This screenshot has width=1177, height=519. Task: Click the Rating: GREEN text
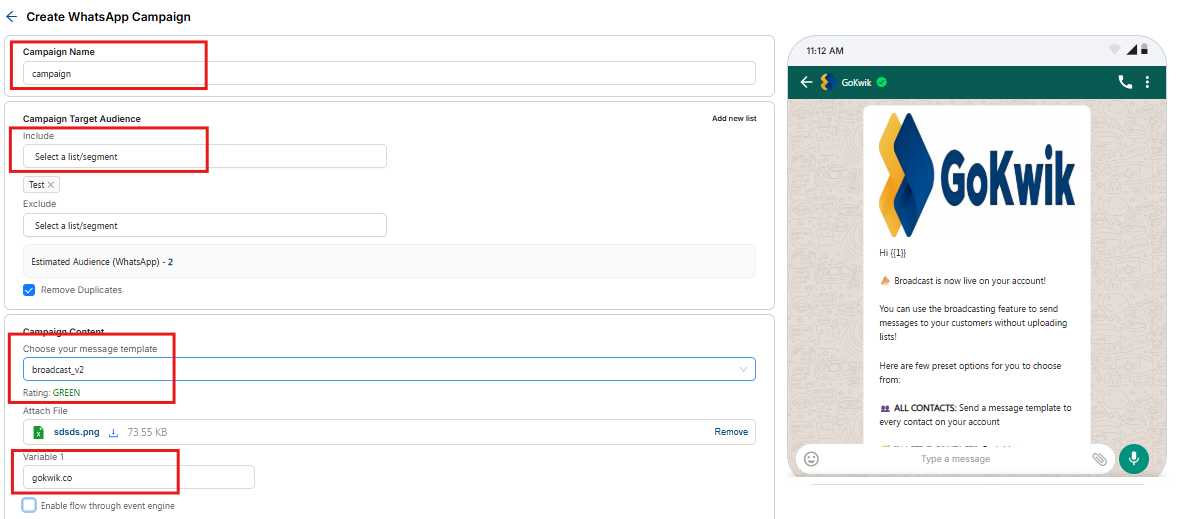tap(52, 392)
